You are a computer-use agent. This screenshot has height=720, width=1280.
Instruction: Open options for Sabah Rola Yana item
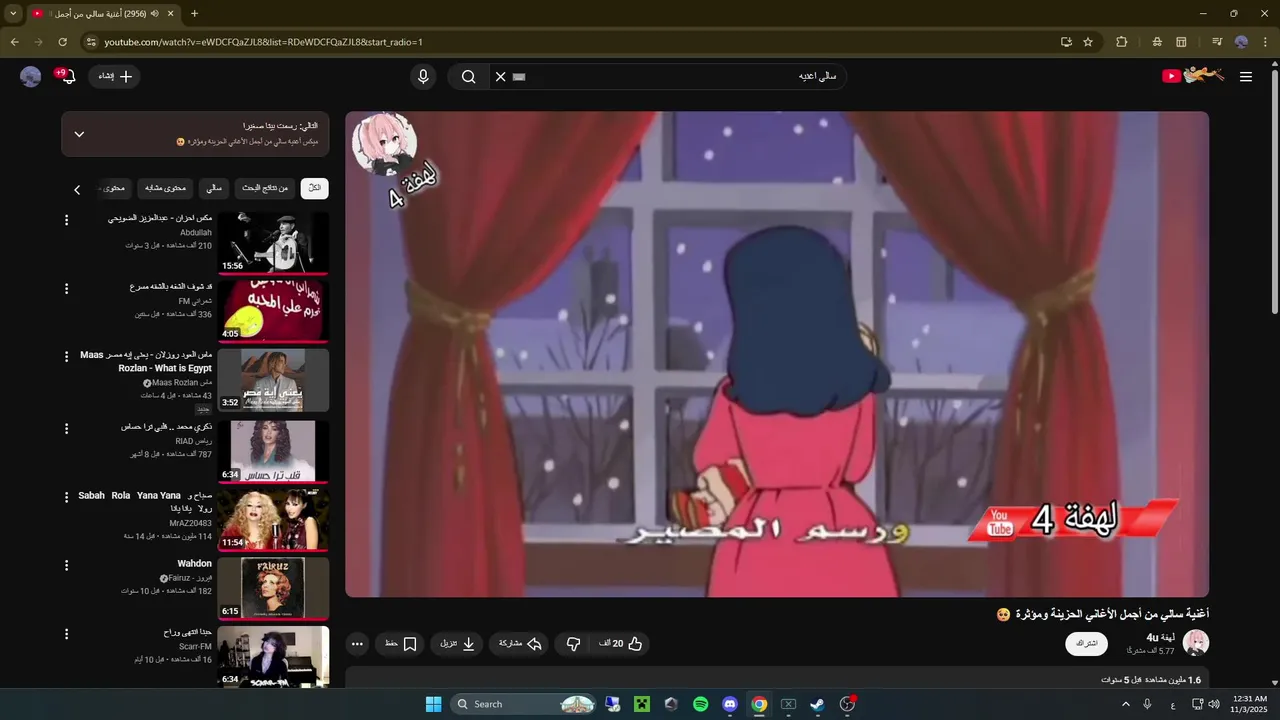[x=67, y=496]
